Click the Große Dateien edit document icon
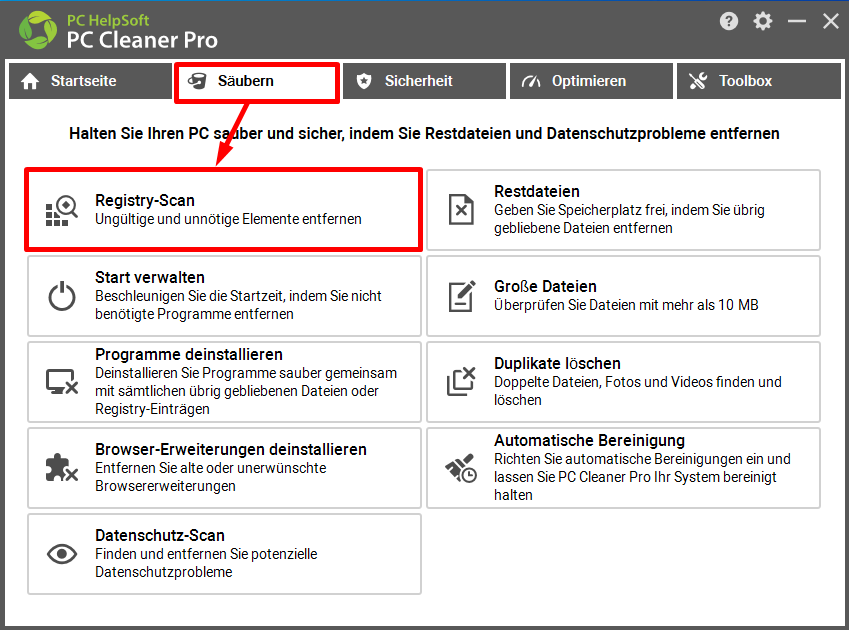 tap(462, 296)
